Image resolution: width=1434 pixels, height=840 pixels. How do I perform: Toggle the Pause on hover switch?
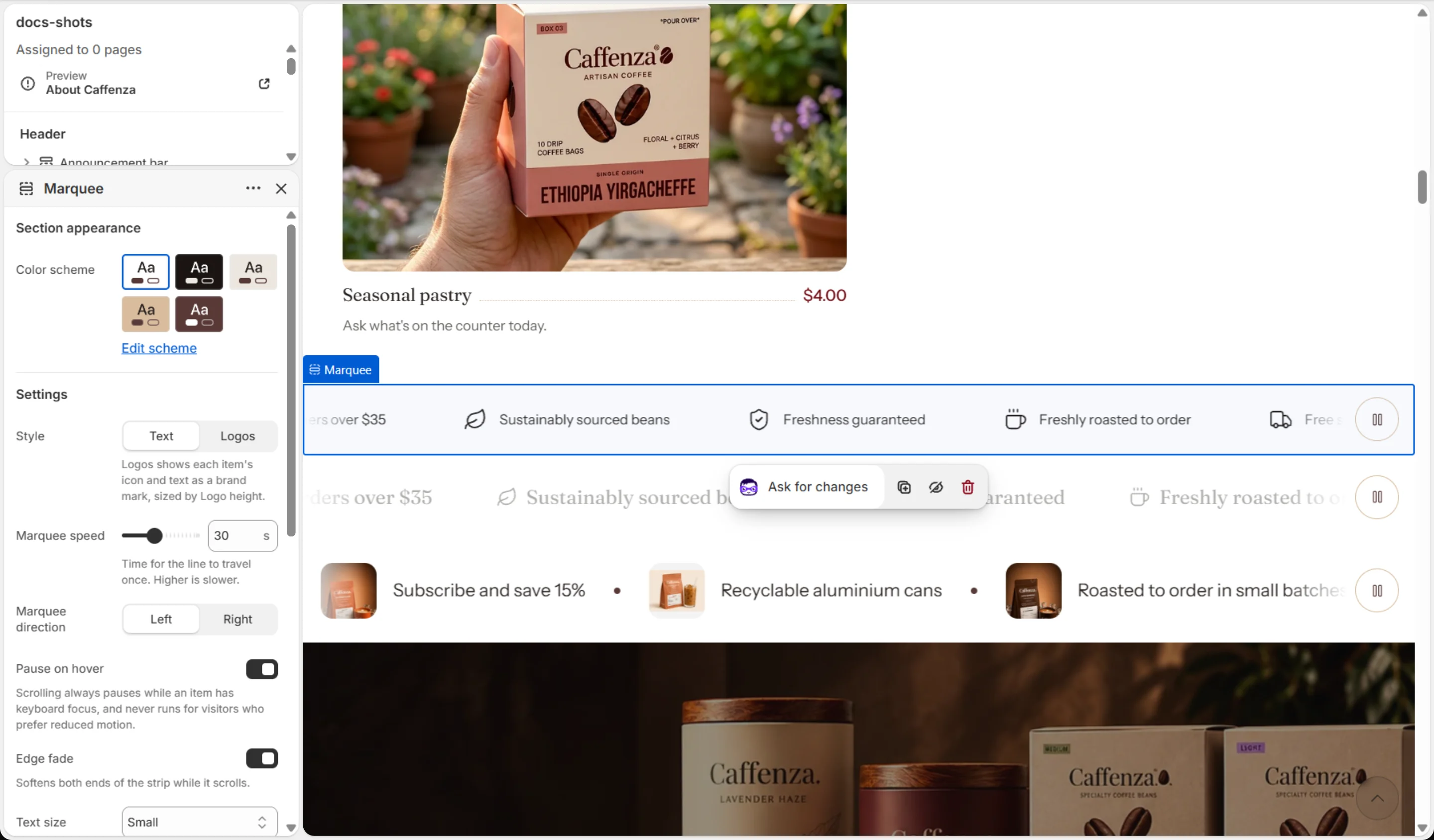(x=262, y=669)
